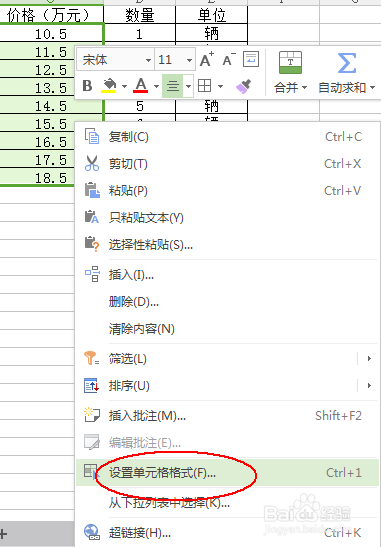Select 超链接(H)... menu entry

tap(227, 533)
